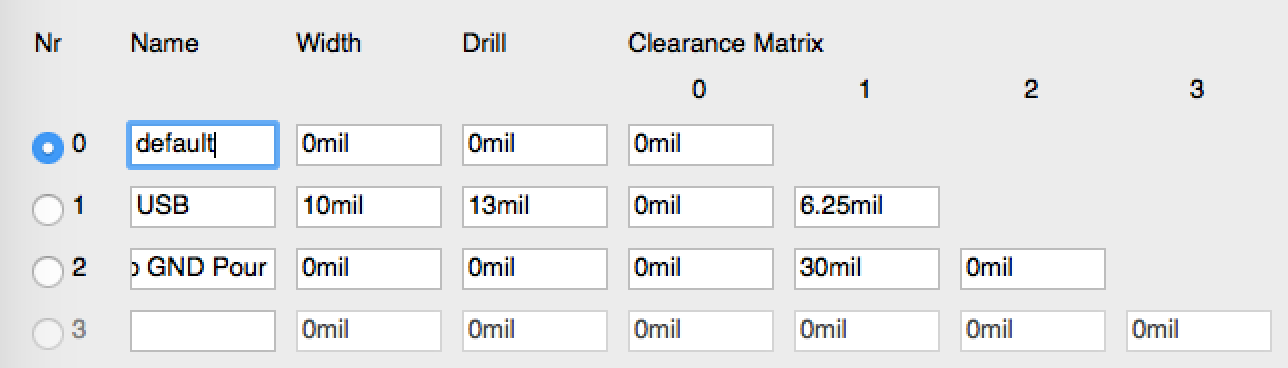Click GND Pour width field
The height and width of the screenshot is (368, 1288).
tap(369, 269)
